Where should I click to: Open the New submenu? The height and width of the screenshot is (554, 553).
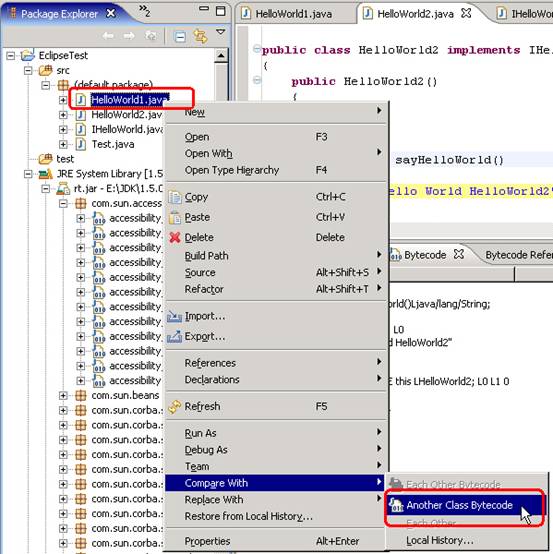[x=276, y=112]
